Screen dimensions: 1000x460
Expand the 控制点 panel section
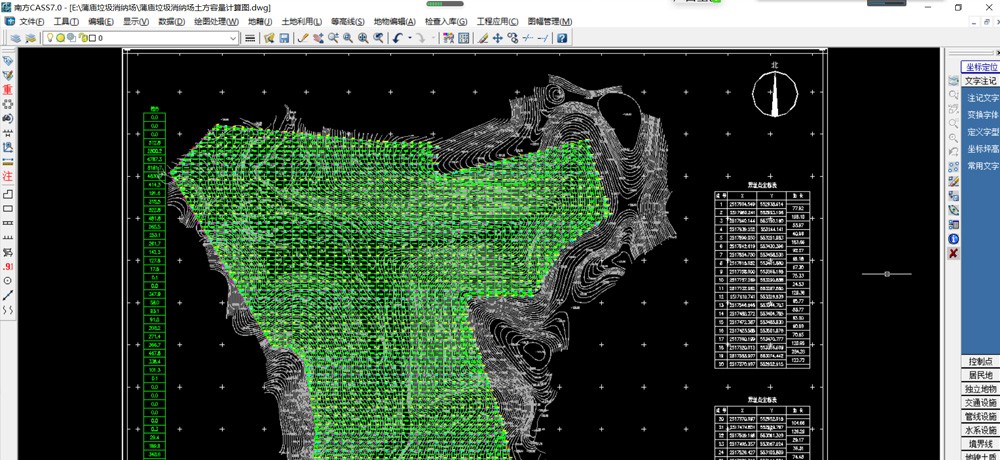980,361
